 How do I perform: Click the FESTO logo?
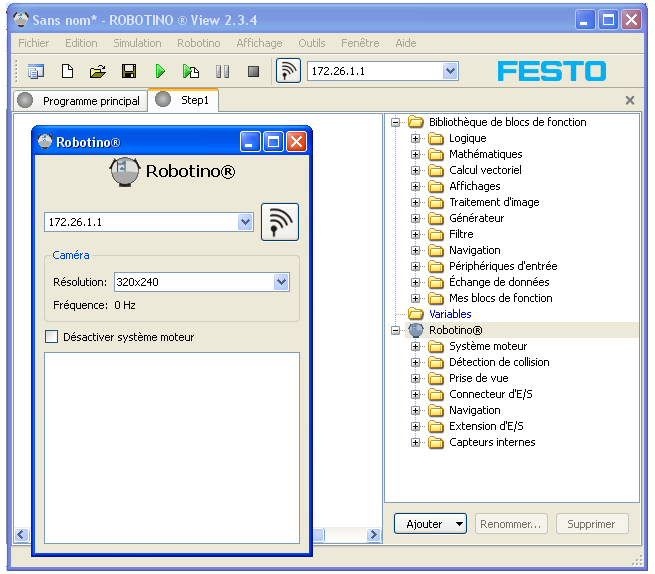[x=551, y=71]
